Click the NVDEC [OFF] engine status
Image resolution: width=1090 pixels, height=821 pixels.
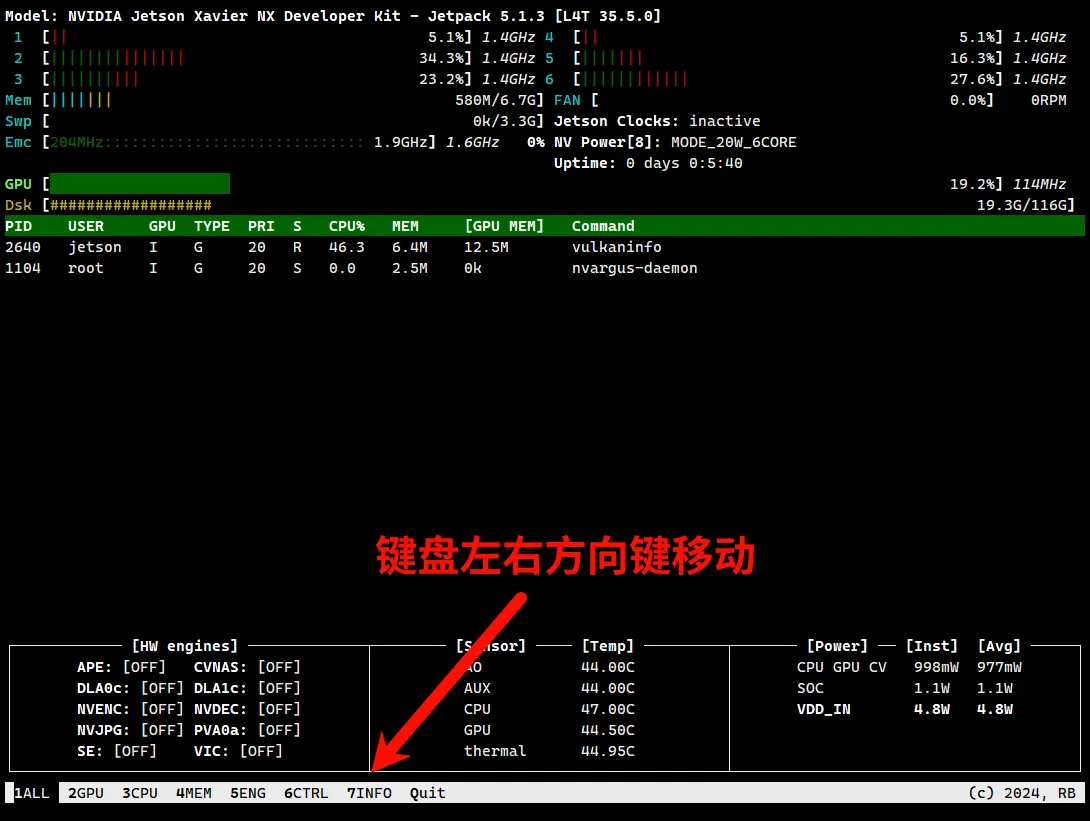(247, 709)
